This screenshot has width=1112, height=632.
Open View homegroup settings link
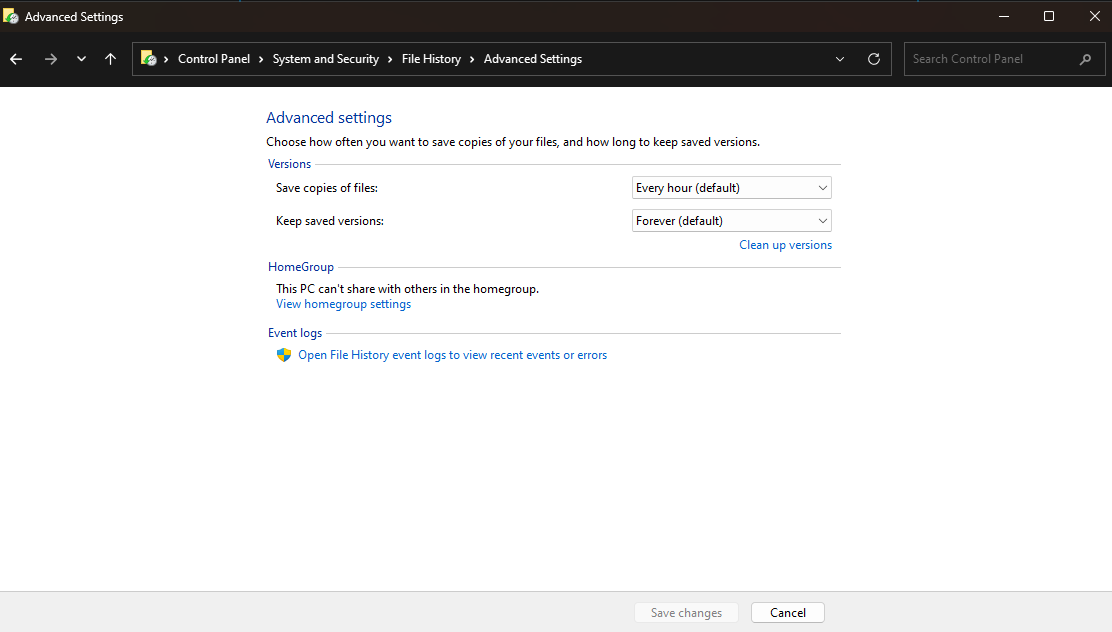point(343,304)
